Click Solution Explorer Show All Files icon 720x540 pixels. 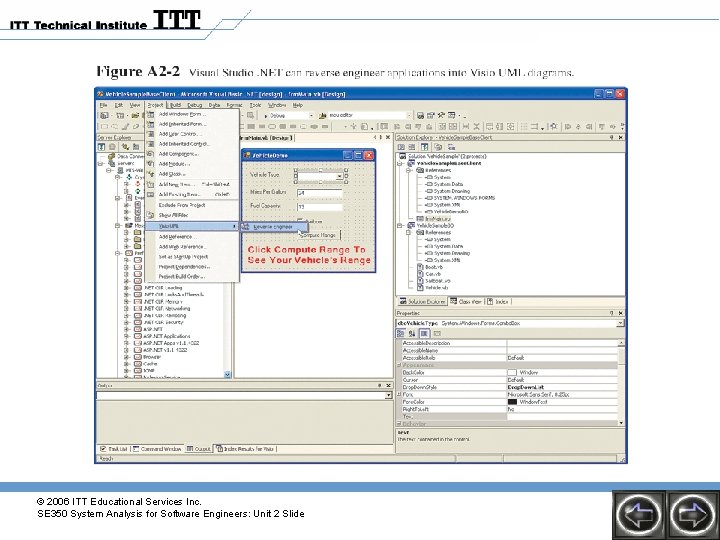point(439,147)
